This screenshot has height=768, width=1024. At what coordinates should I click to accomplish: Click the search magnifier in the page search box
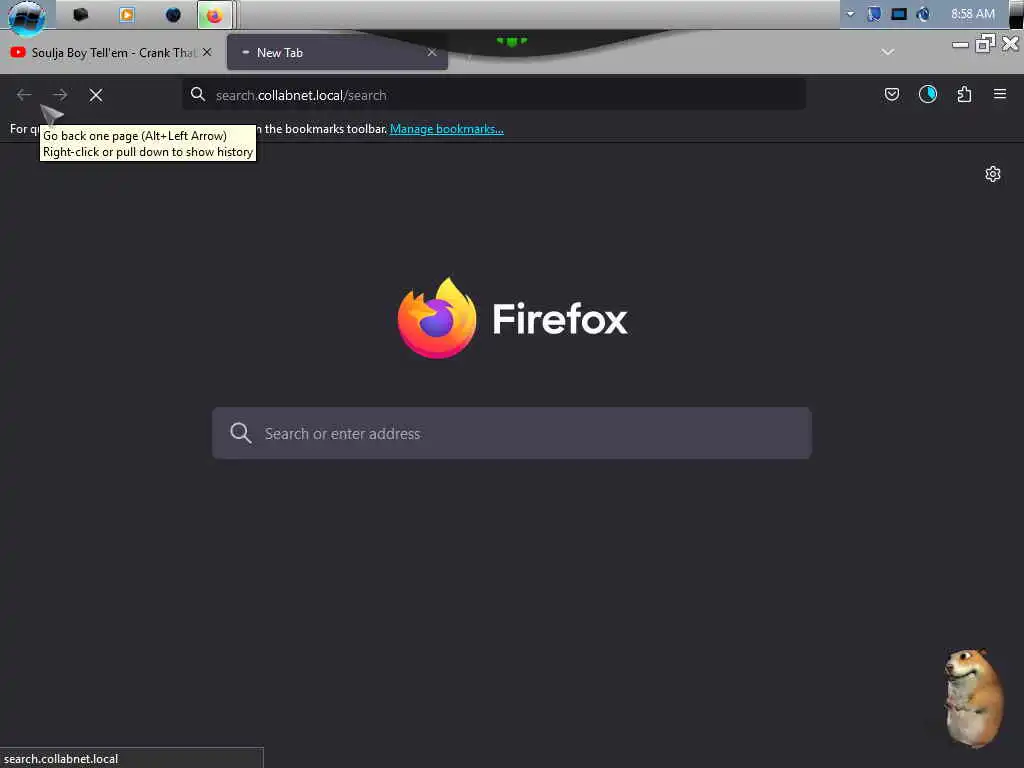(241, 432)
